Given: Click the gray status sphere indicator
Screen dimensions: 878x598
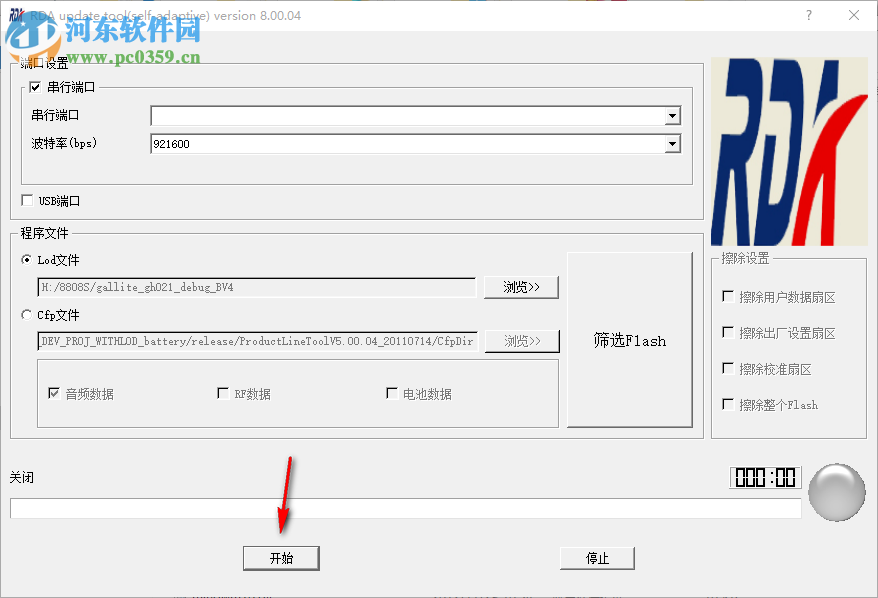Looking at the screenshot, I should [x=836, y=492].
